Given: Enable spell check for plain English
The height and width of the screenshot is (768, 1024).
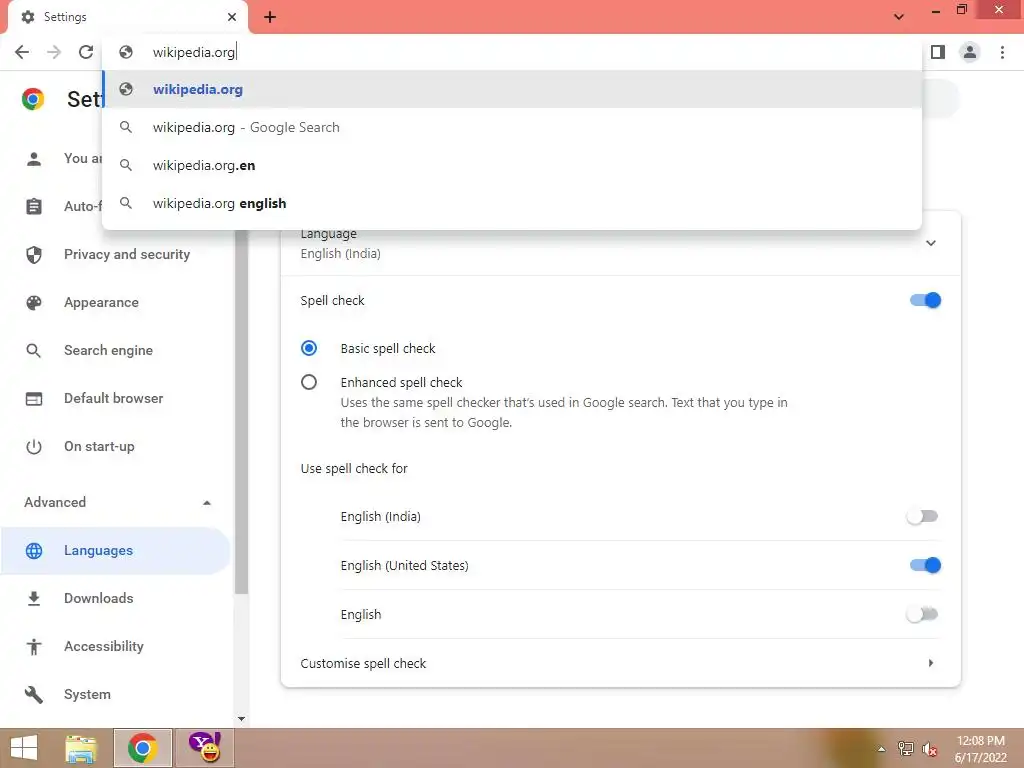Looking at the screenshot, I should (922, 615).
